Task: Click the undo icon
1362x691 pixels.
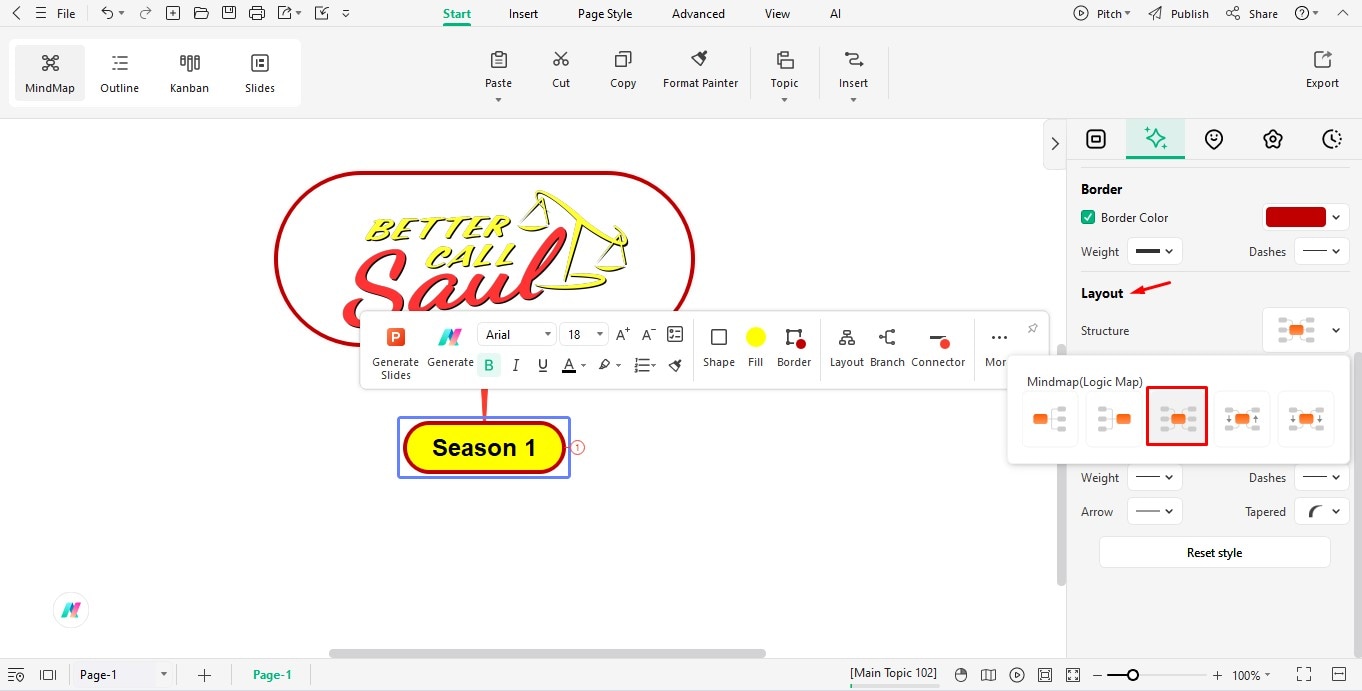Action: [107, 14]
